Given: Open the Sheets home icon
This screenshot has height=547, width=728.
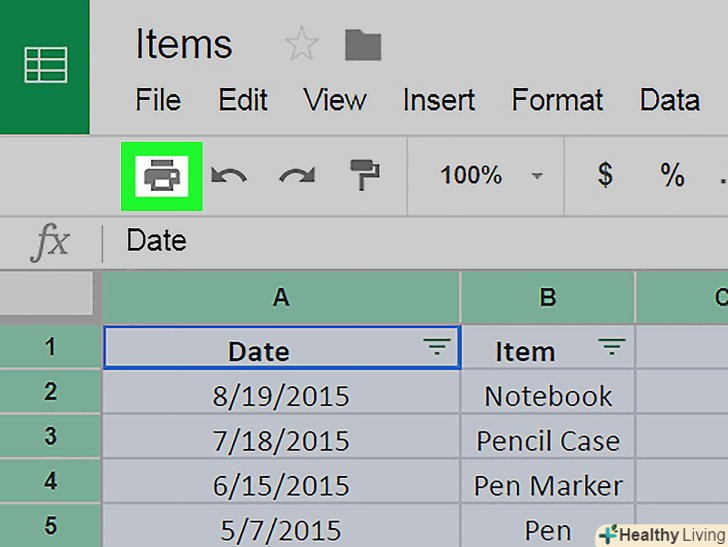Looking at the screenshot, I should [x=45, y=66].
